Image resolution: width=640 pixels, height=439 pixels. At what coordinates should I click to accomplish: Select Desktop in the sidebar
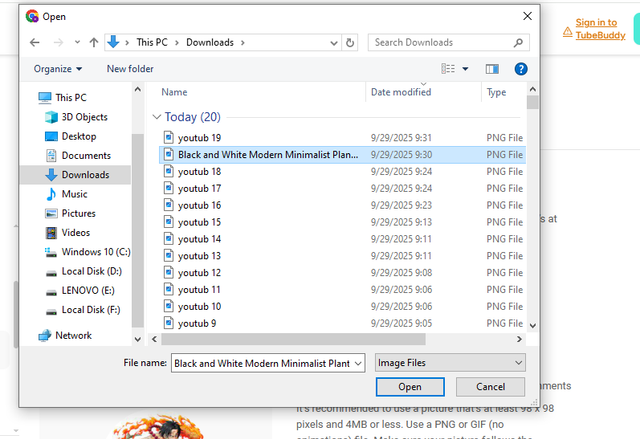click(x=71, y=136)
